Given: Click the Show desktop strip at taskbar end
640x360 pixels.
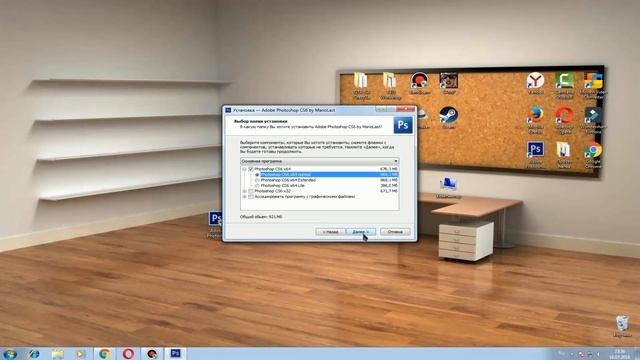Looking at the screenshot, I should (x=637, y=354).
